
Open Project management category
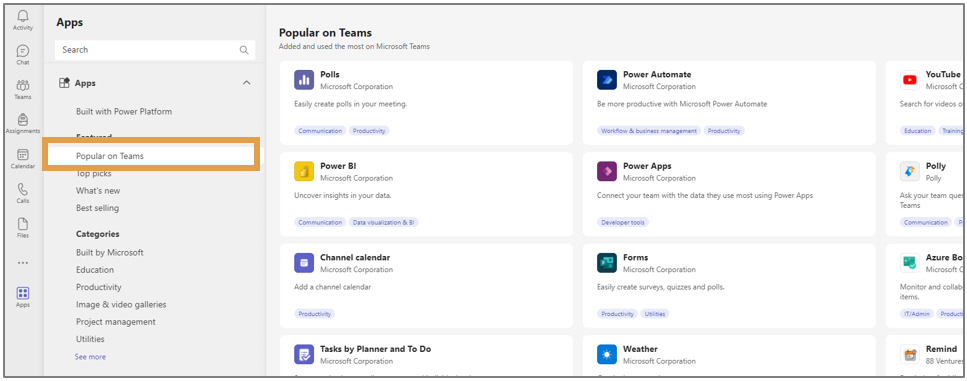coord(116,321)
